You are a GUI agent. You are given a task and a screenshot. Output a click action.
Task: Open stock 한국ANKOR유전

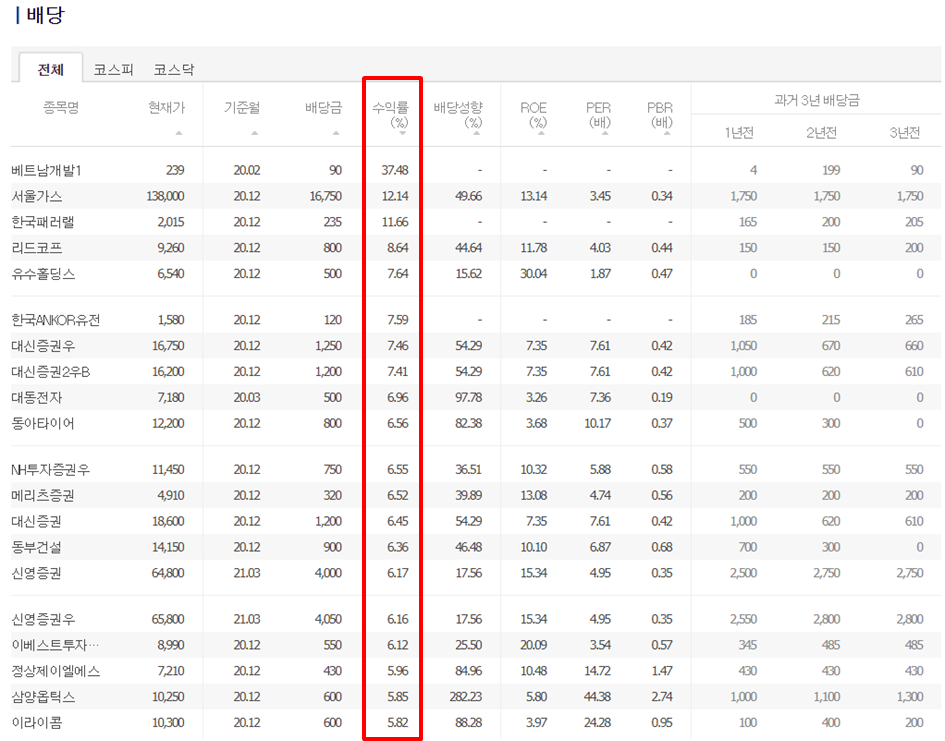pos(55,320)
